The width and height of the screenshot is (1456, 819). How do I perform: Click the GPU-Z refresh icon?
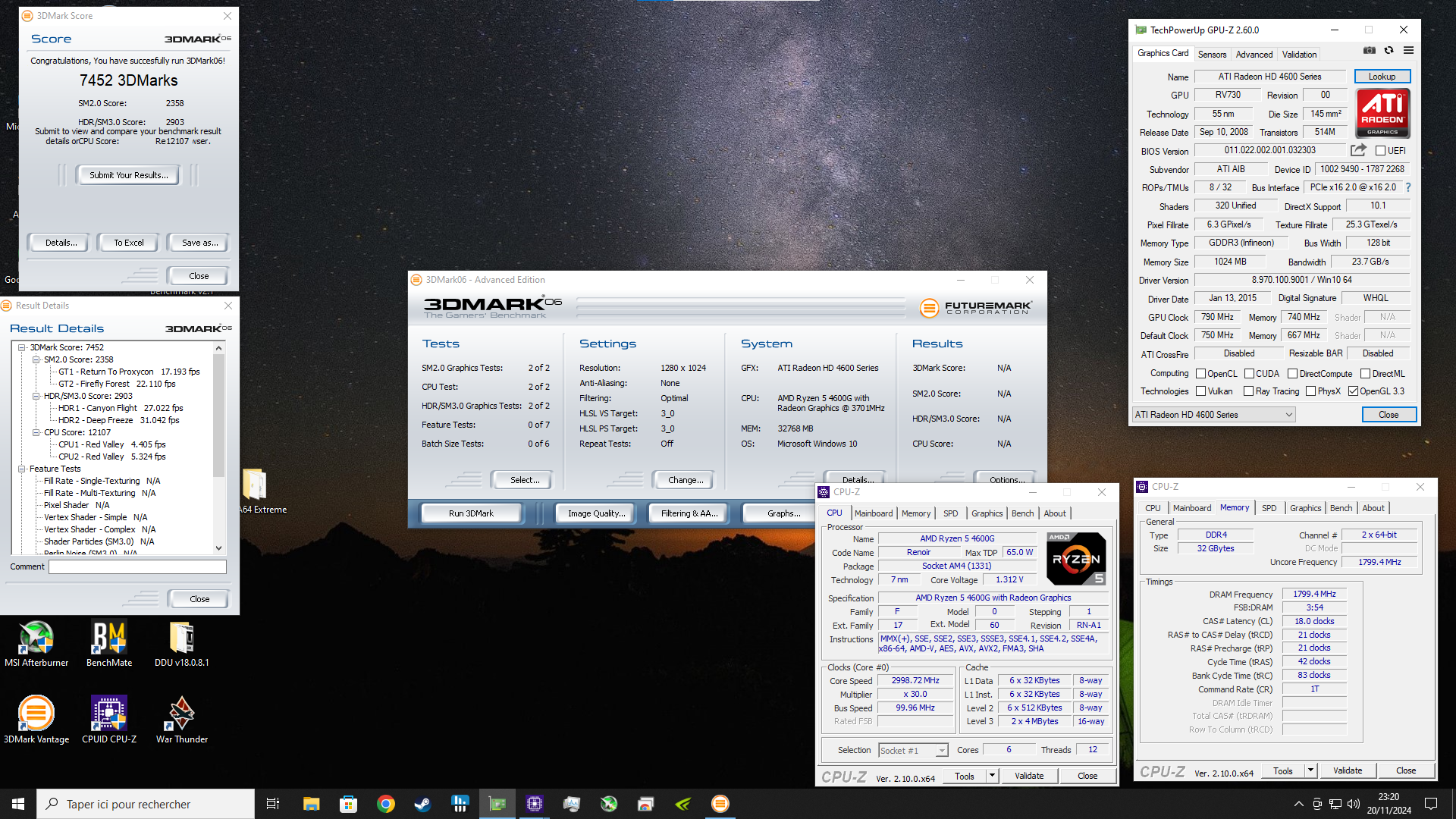(1389, 51)
